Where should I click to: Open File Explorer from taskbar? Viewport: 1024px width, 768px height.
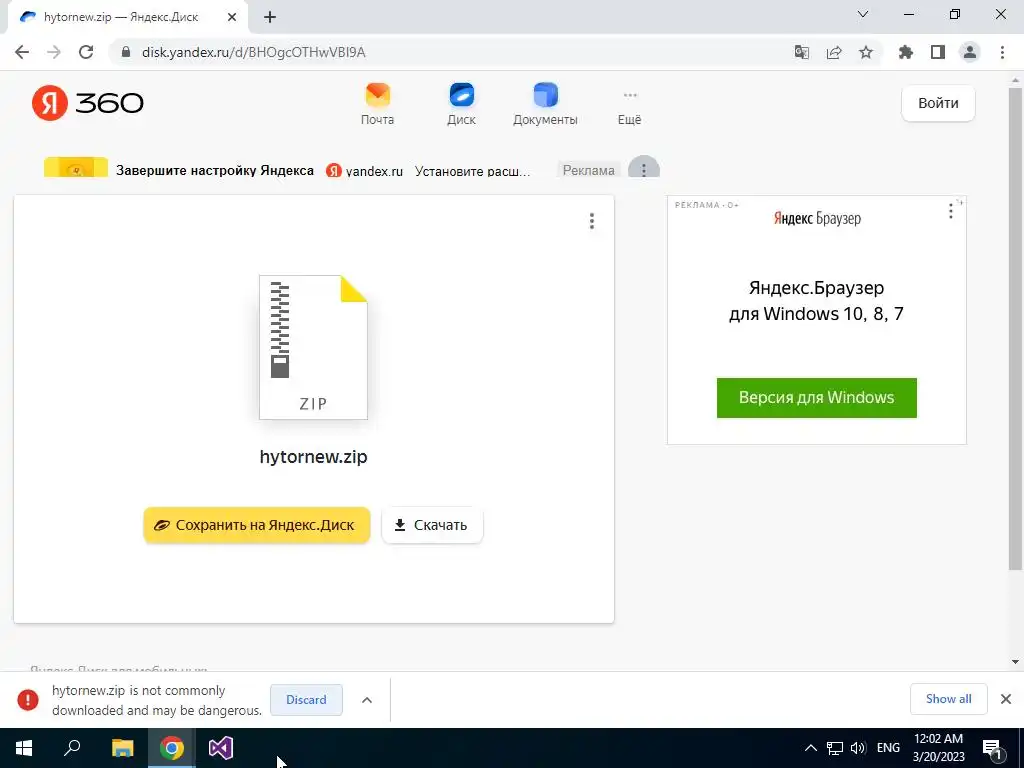(x=122, y=748)
